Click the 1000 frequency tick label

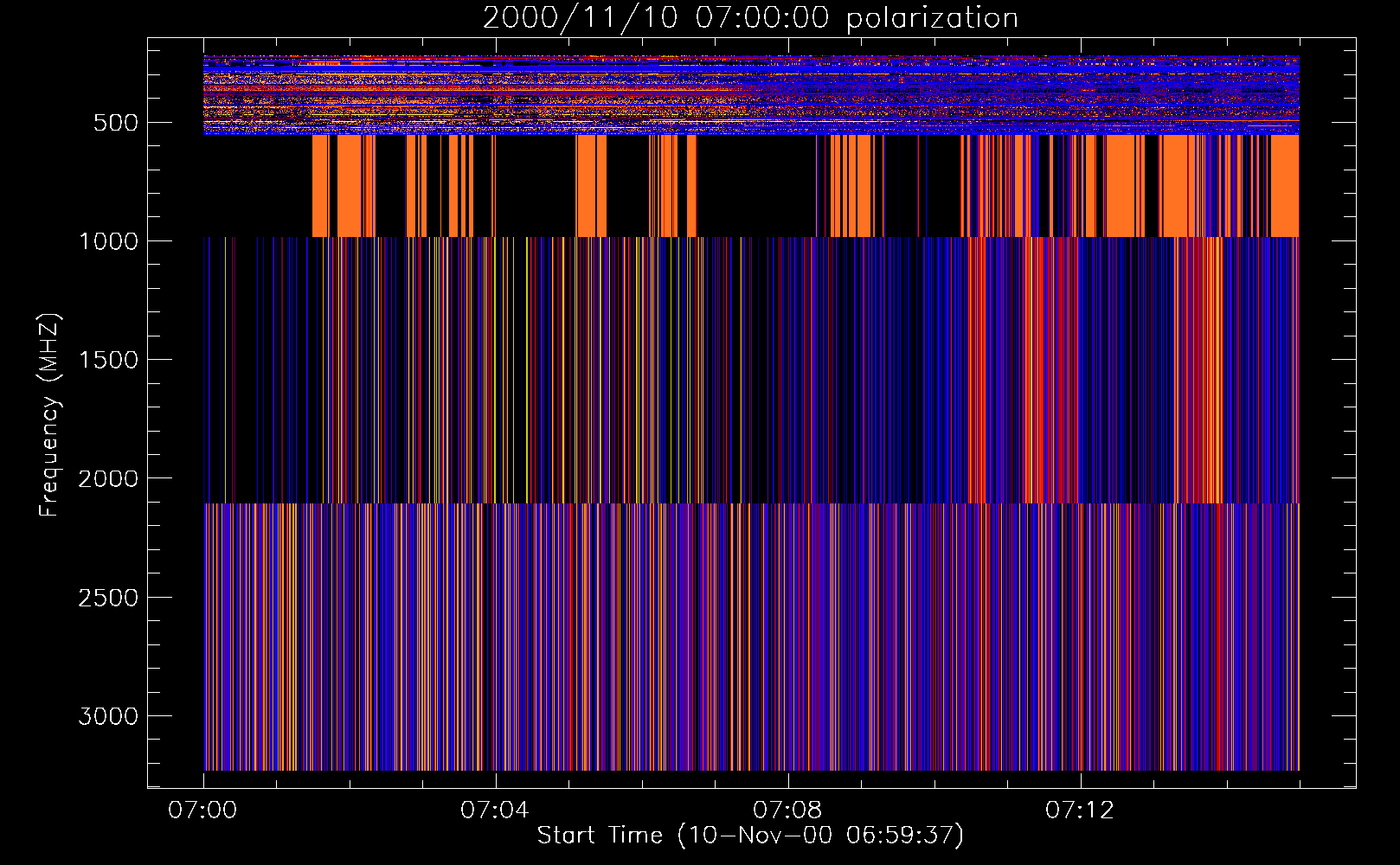108,241
